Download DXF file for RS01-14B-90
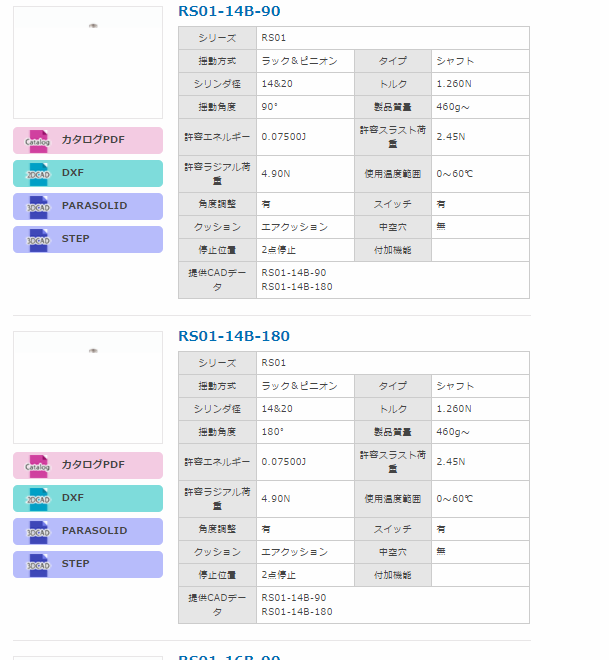 (88, 173)
